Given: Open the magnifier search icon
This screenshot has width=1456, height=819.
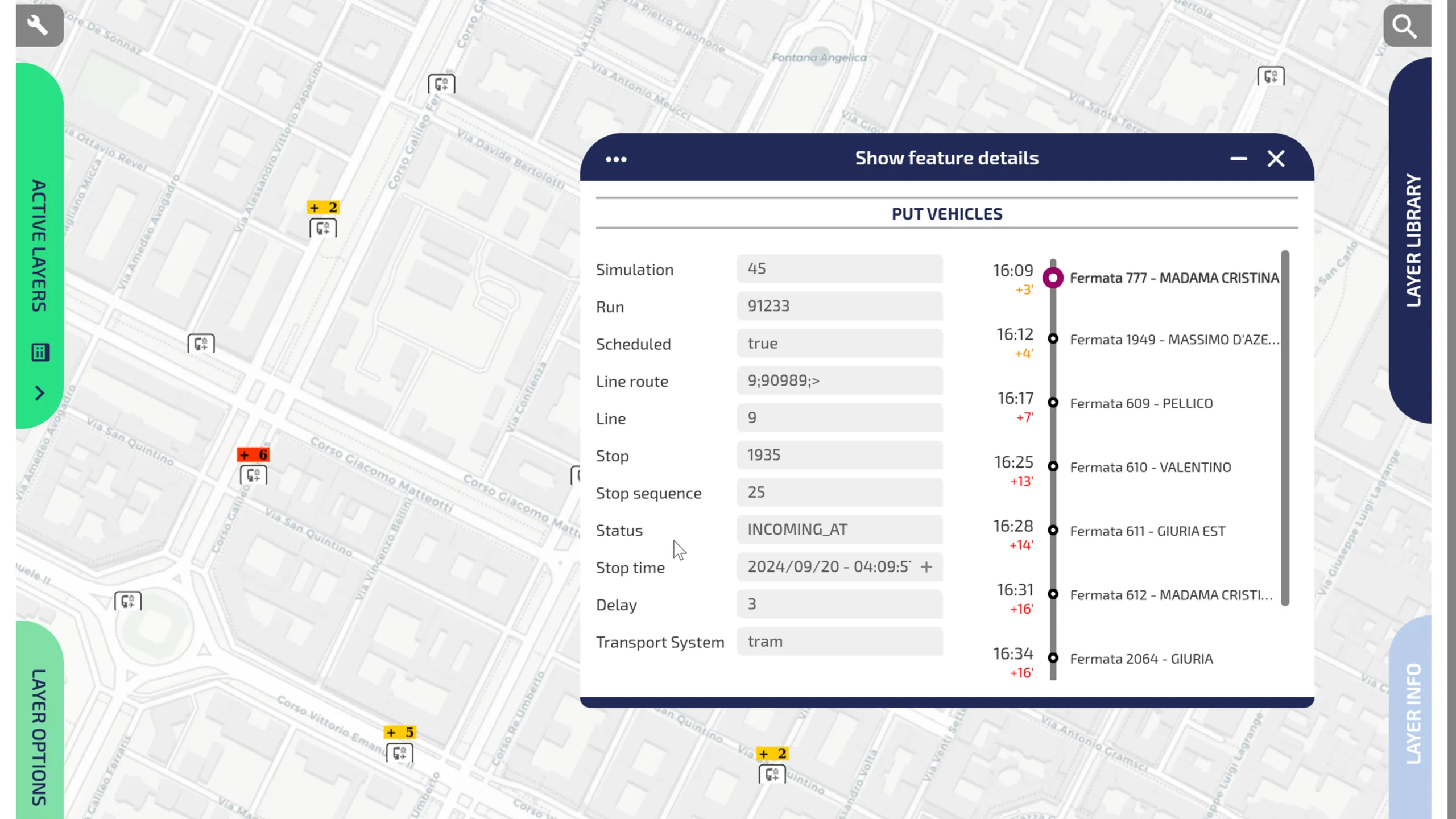Looking at the screenshot, I should (1405, 26).
